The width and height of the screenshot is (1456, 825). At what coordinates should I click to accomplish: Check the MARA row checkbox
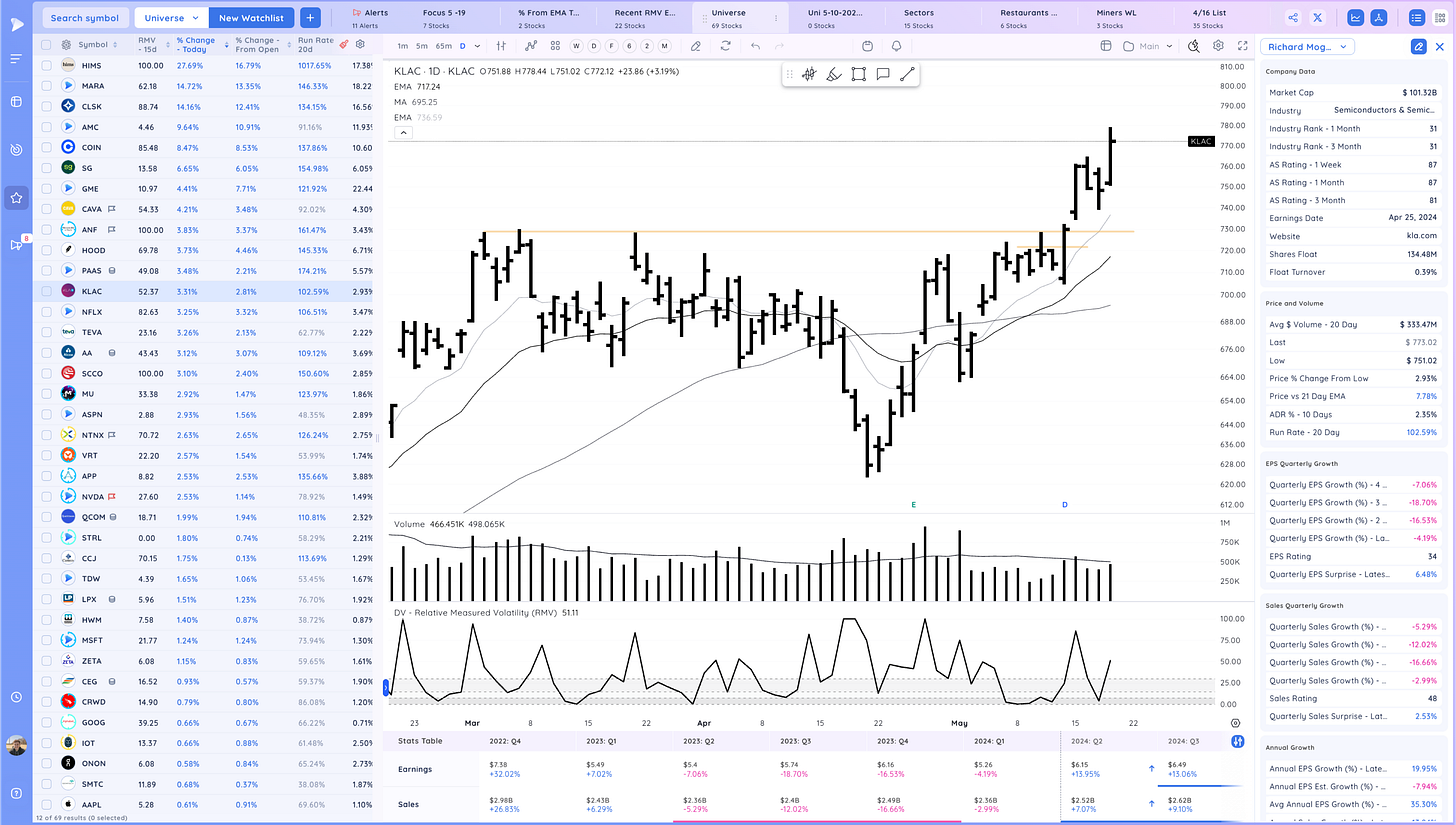[x=46, y=86]
